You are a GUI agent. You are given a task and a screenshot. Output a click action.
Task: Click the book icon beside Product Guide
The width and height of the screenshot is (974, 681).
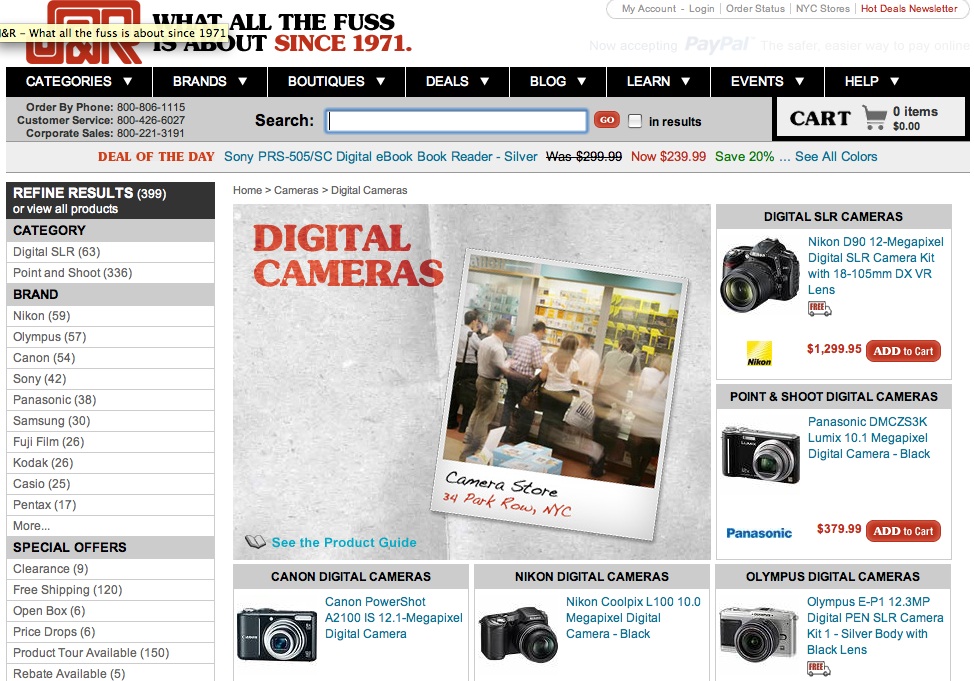click(255, 542)
